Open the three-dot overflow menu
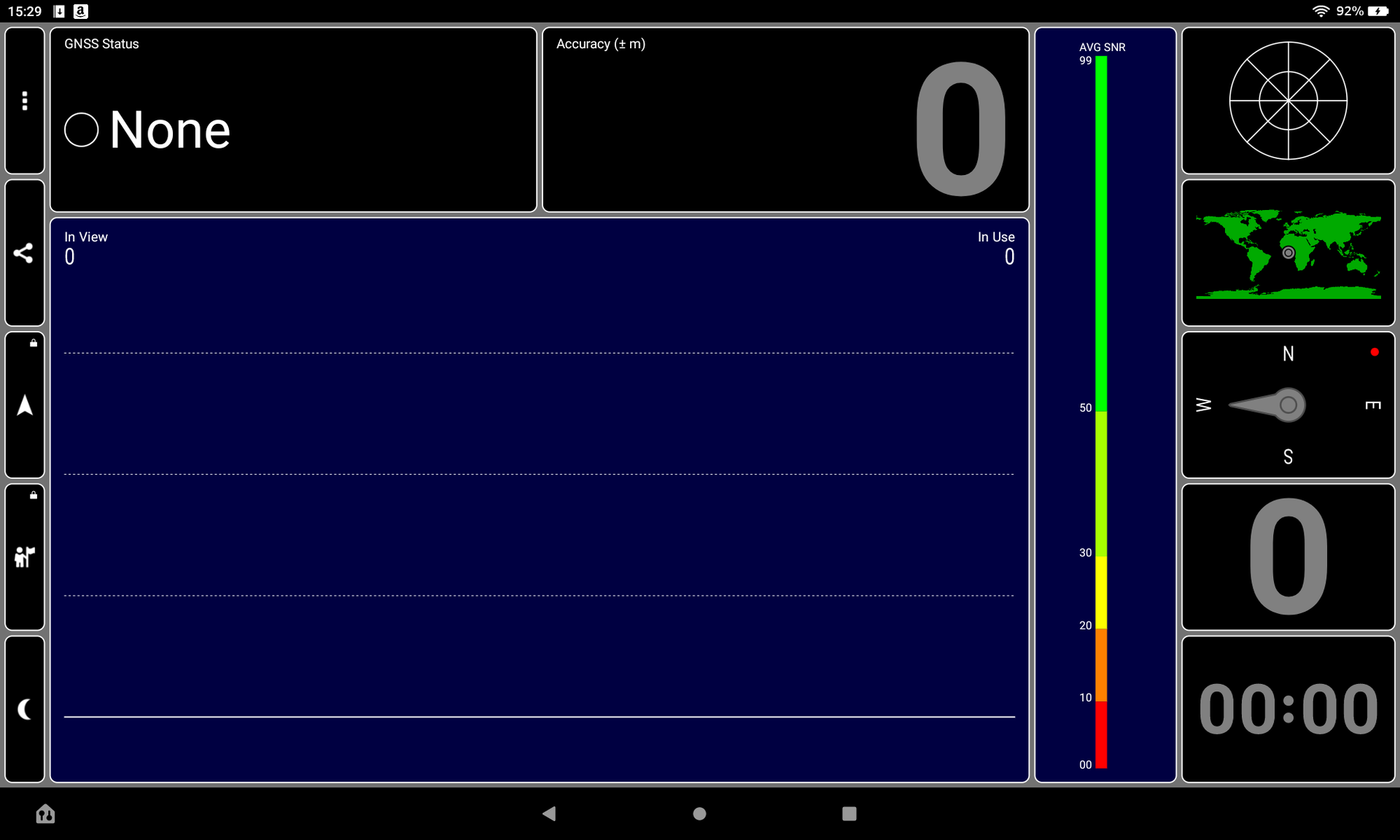The image size is (1400, 840). 25,101
